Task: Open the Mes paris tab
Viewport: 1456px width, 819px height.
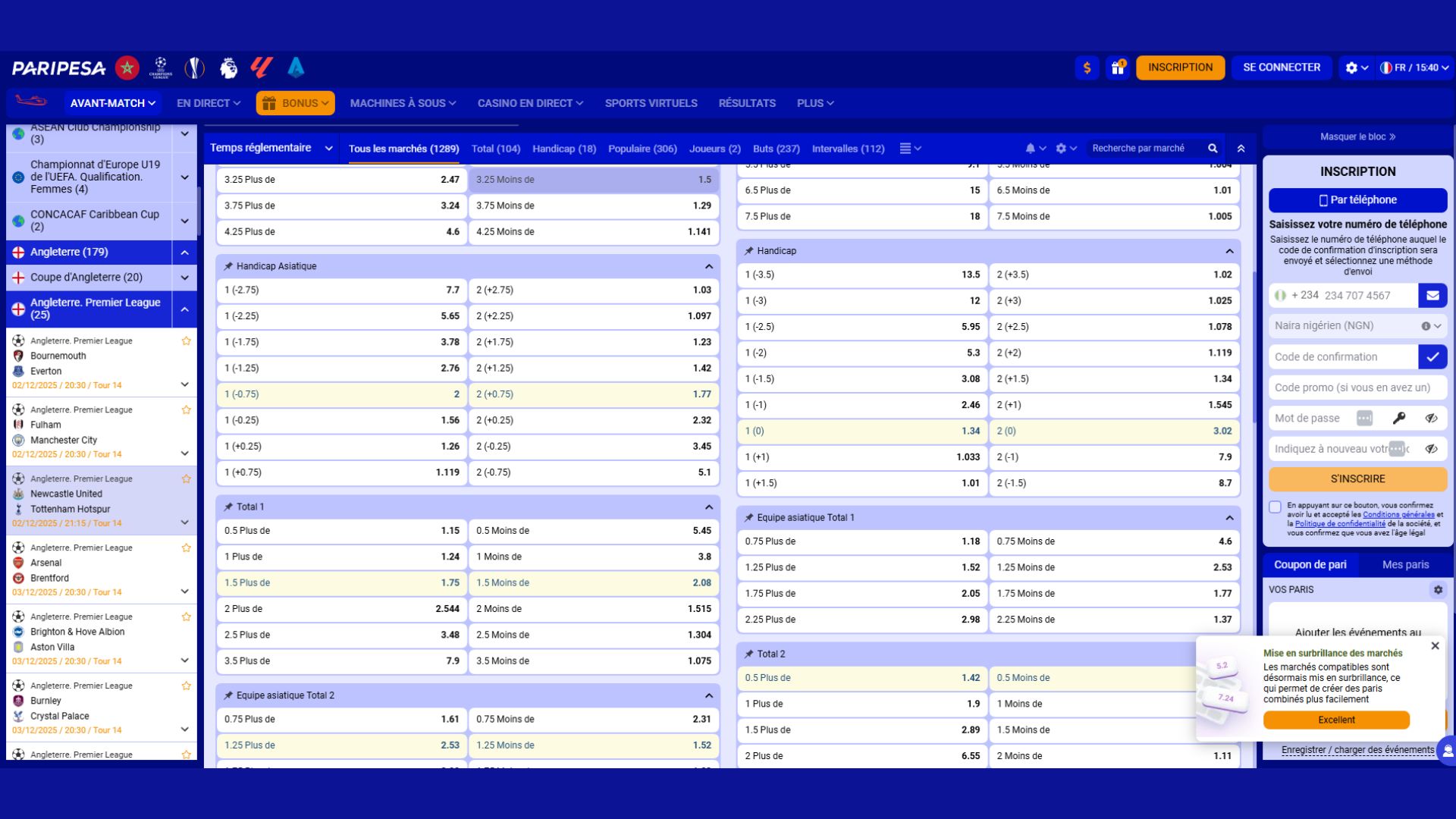Action: point(1404,564)
